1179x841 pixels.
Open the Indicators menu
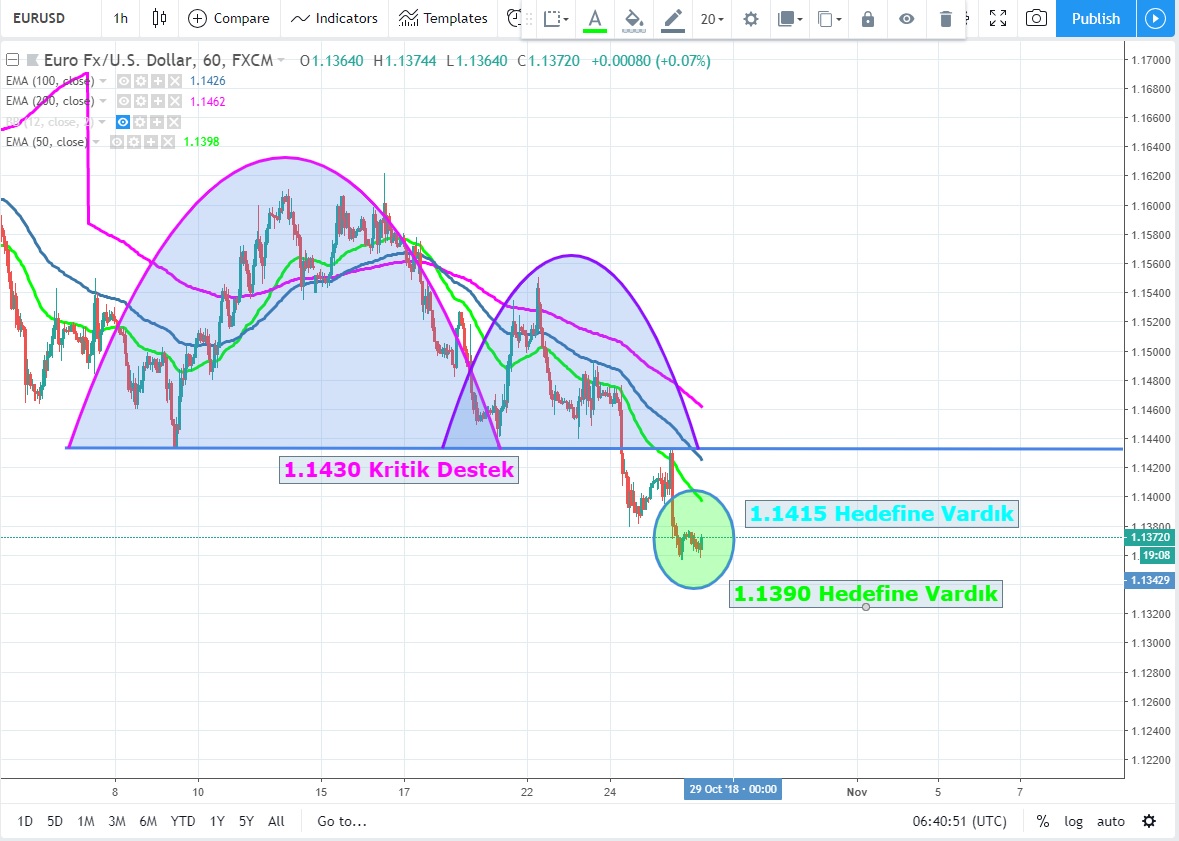point(335,18)
